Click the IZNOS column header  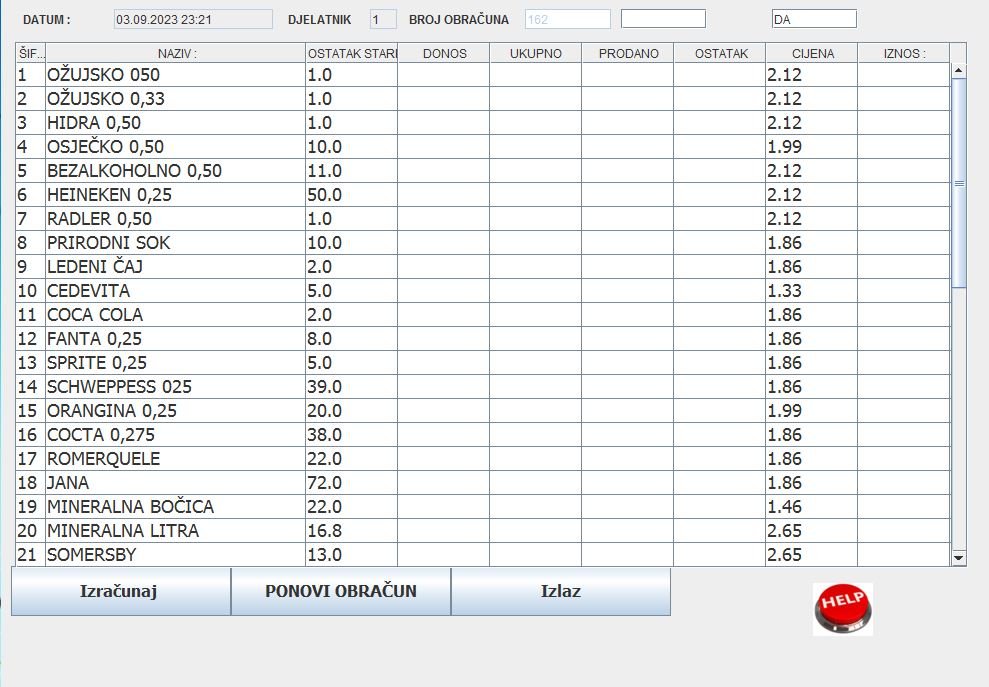coord(903,53)
